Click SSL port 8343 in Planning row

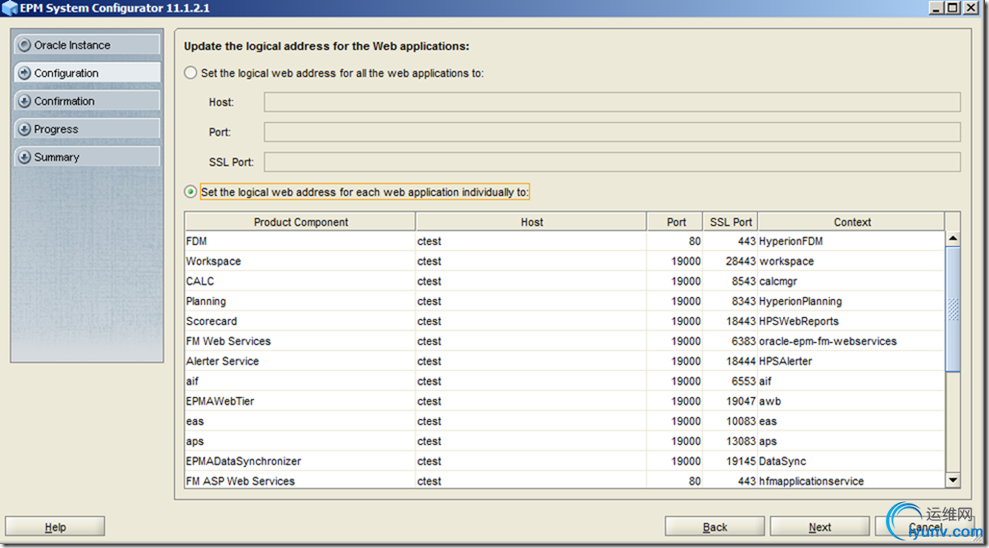pos(730,301)
